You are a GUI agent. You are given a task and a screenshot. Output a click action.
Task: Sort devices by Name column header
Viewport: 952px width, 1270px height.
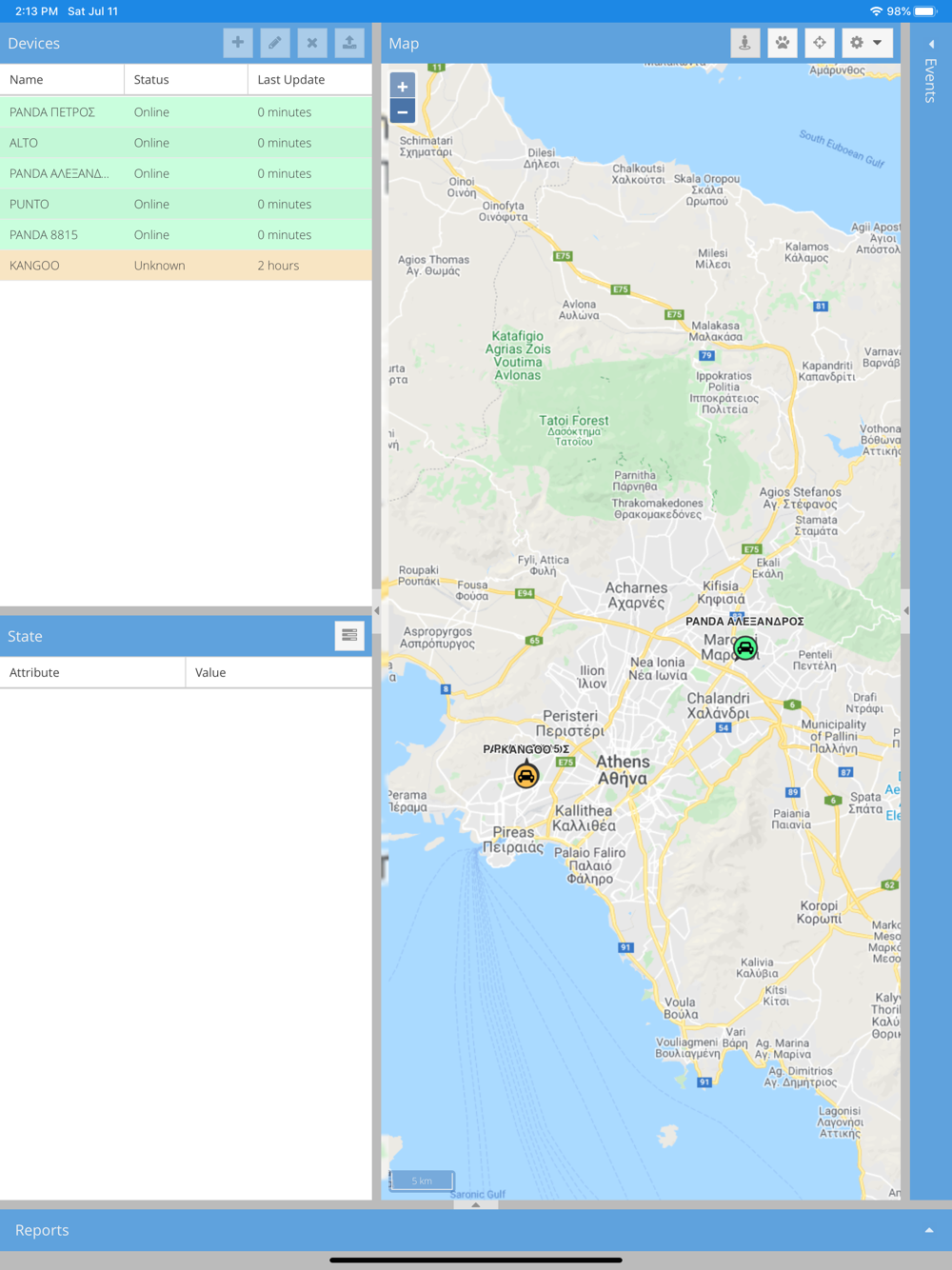click(x=62, y=80)
